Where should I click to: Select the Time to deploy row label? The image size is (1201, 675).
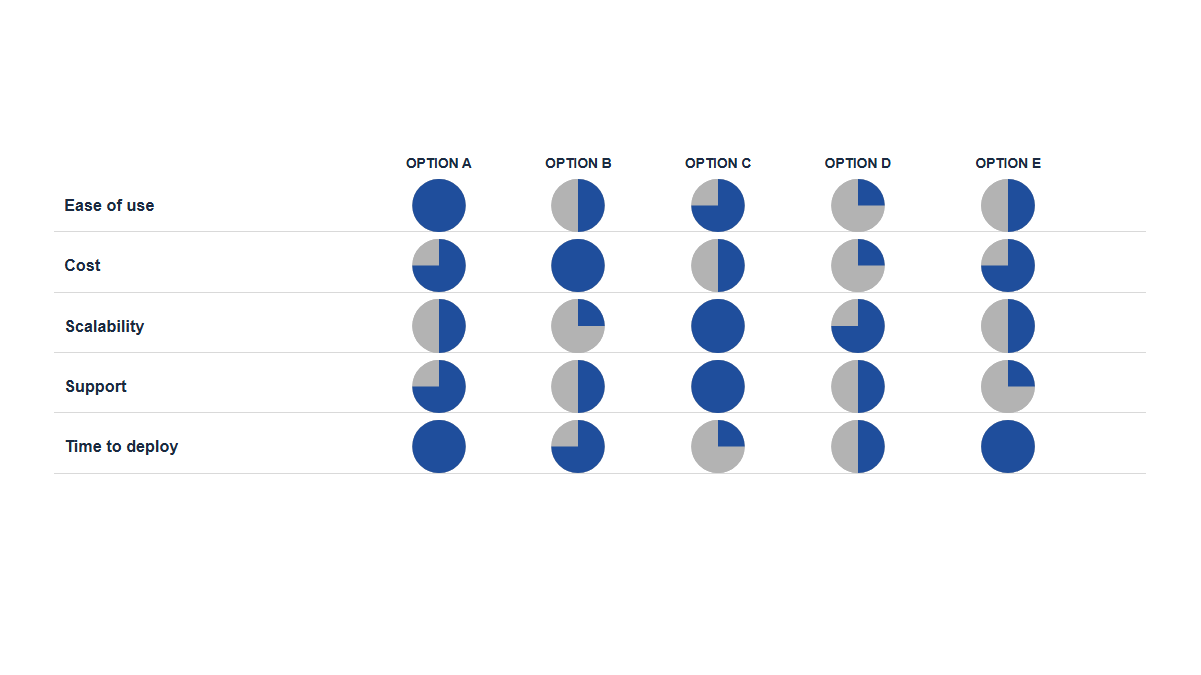(122, 446)
